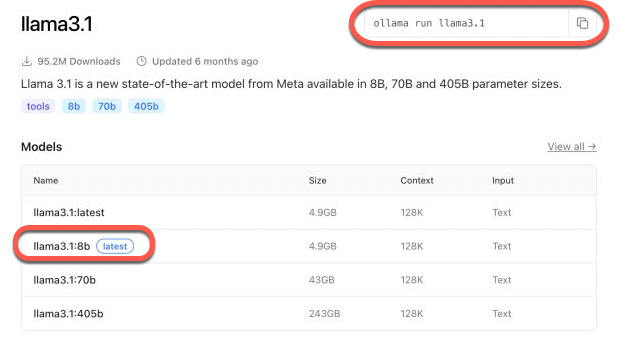Click the Context column header

(417, 180)
